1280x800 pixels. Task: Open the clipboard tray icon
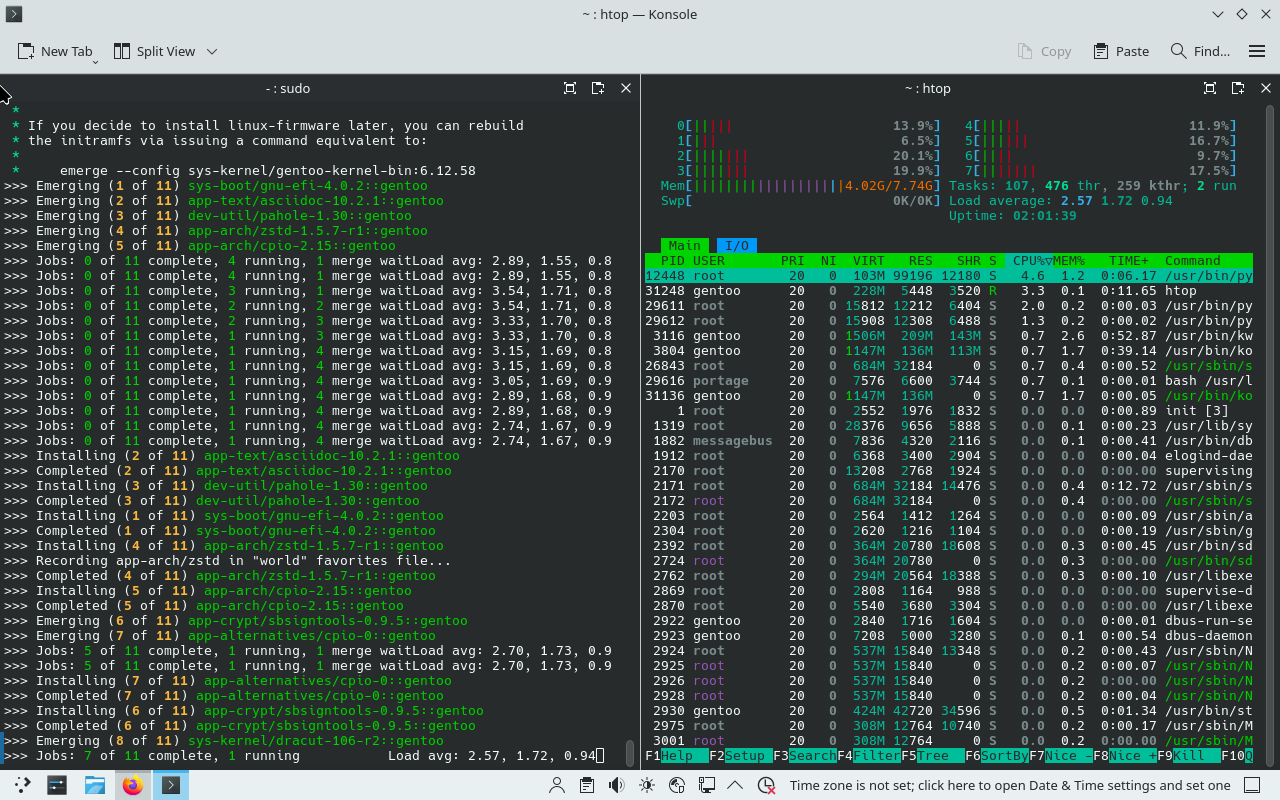tap(587, 785)
